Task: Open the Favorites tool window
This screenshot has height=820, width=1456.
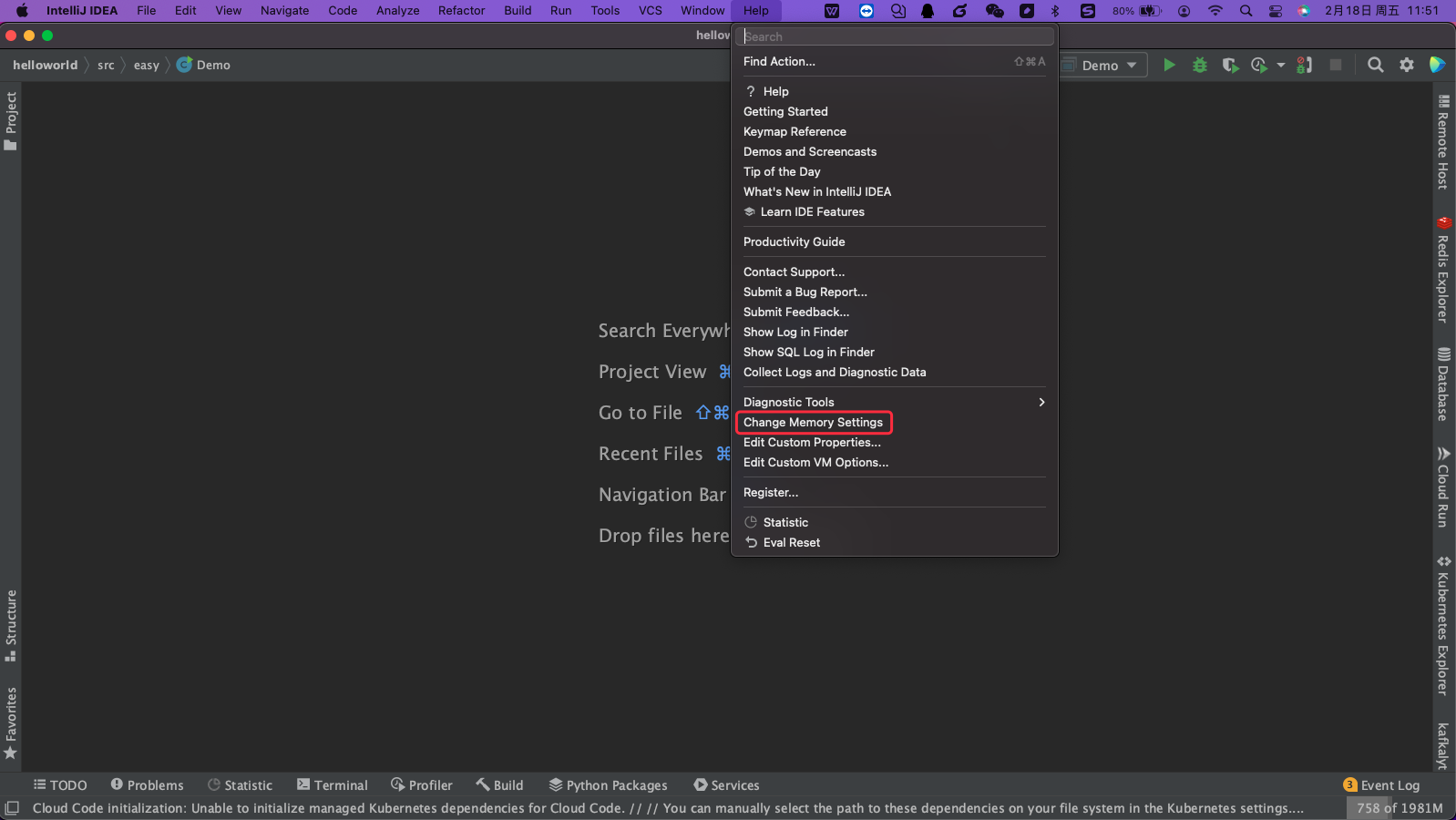Action: pyautogui.click(x=11, y=723)
